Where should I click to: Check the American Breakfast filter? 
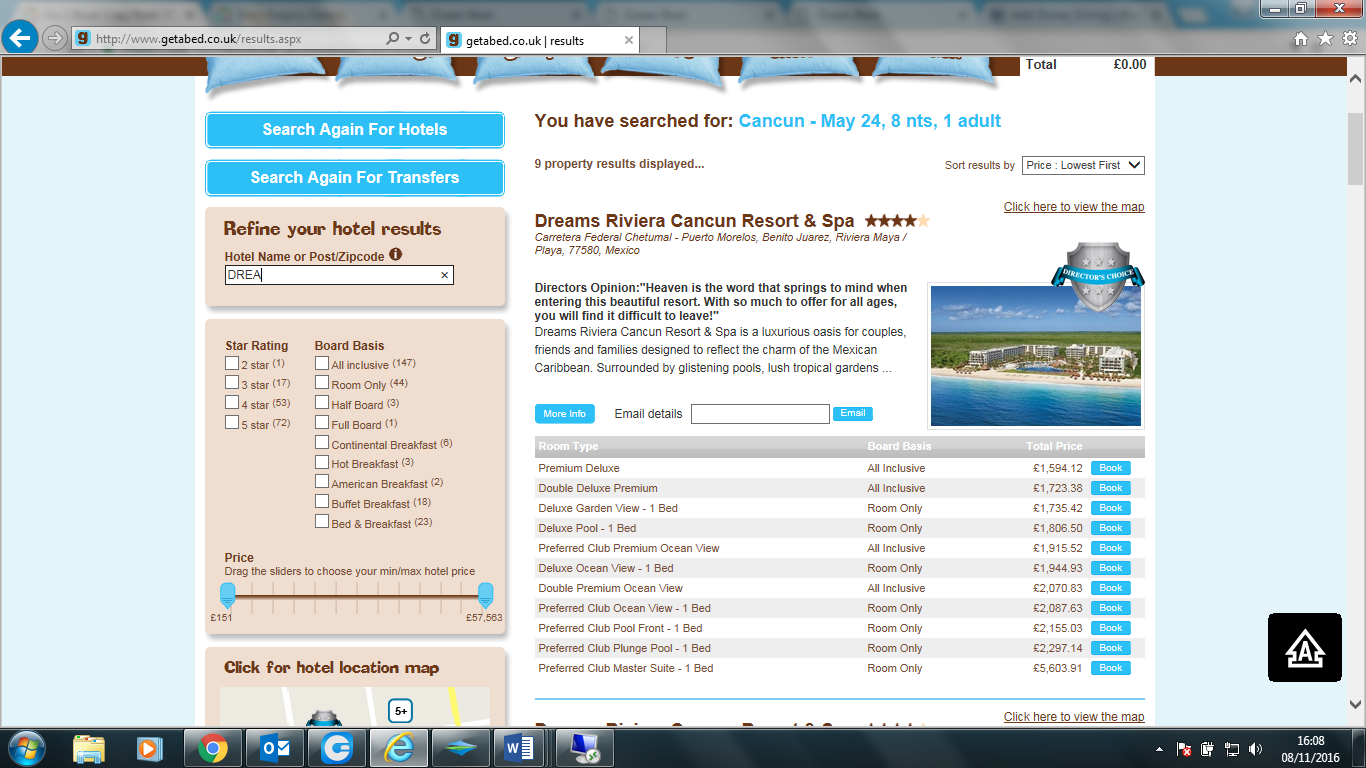322,482
